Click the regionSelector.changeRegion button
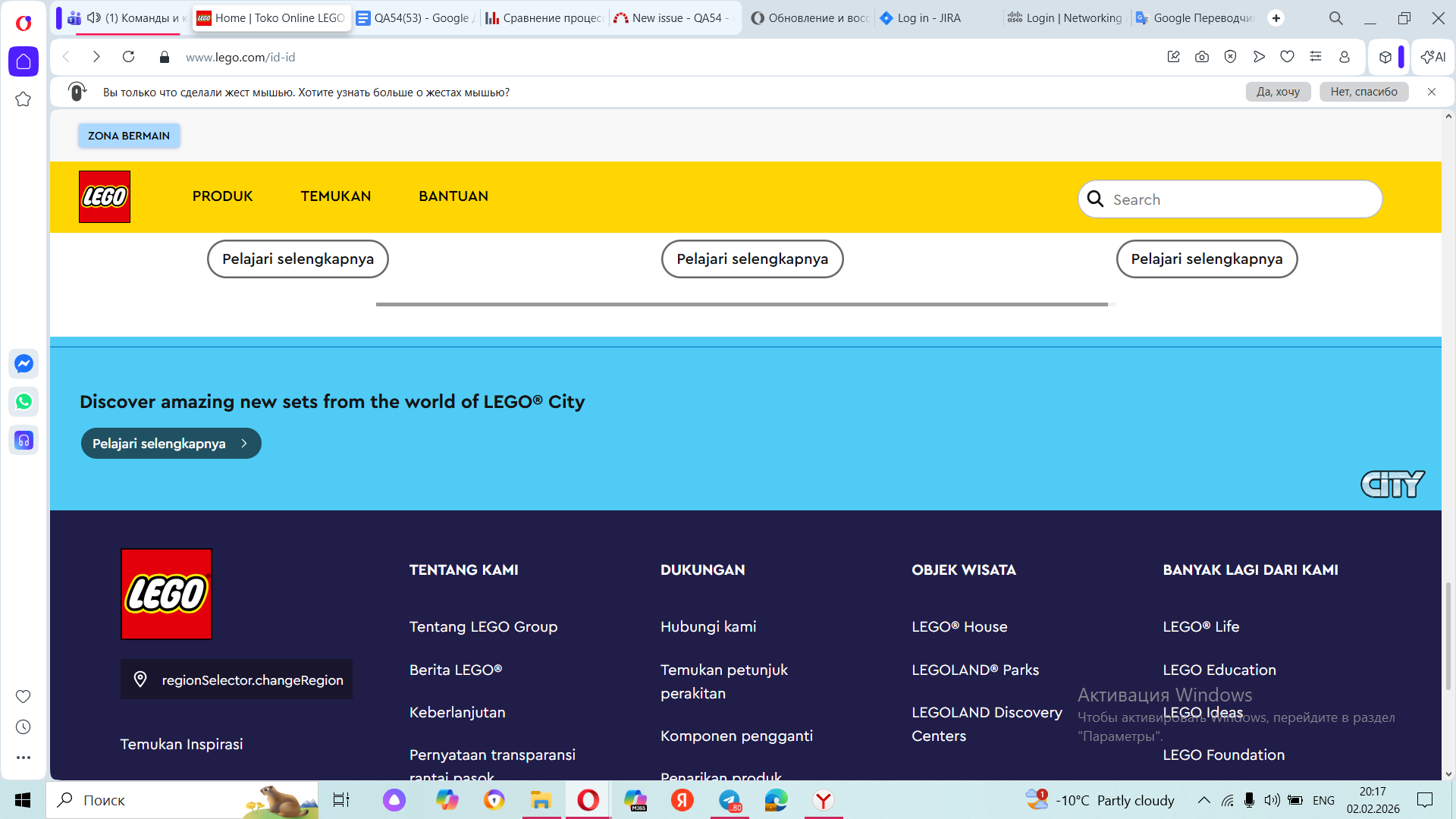The height and width of the screenshot is (819, 1456). click(237, 680)
